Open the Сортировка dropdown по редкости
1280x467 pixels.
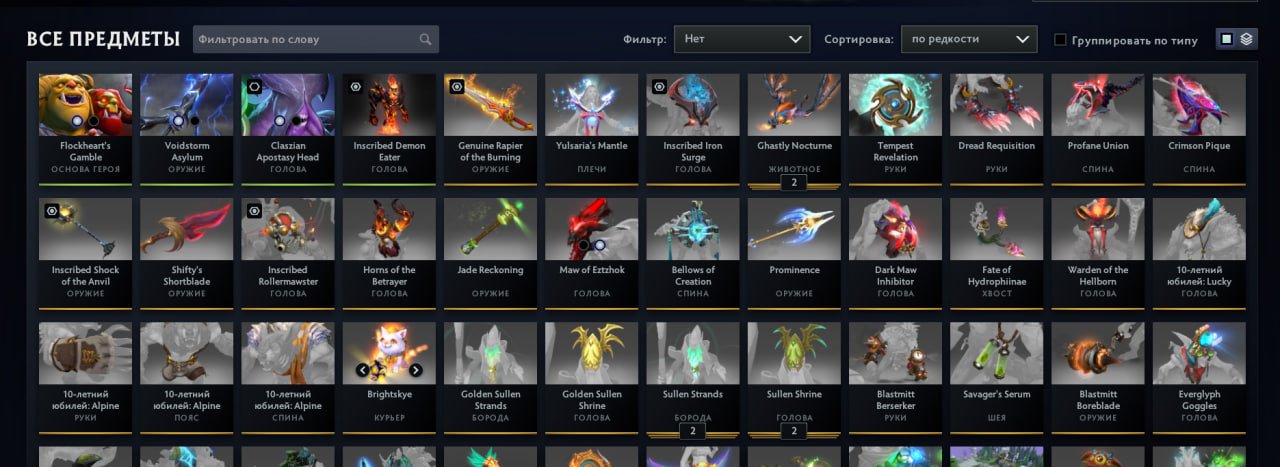[968, 39]
